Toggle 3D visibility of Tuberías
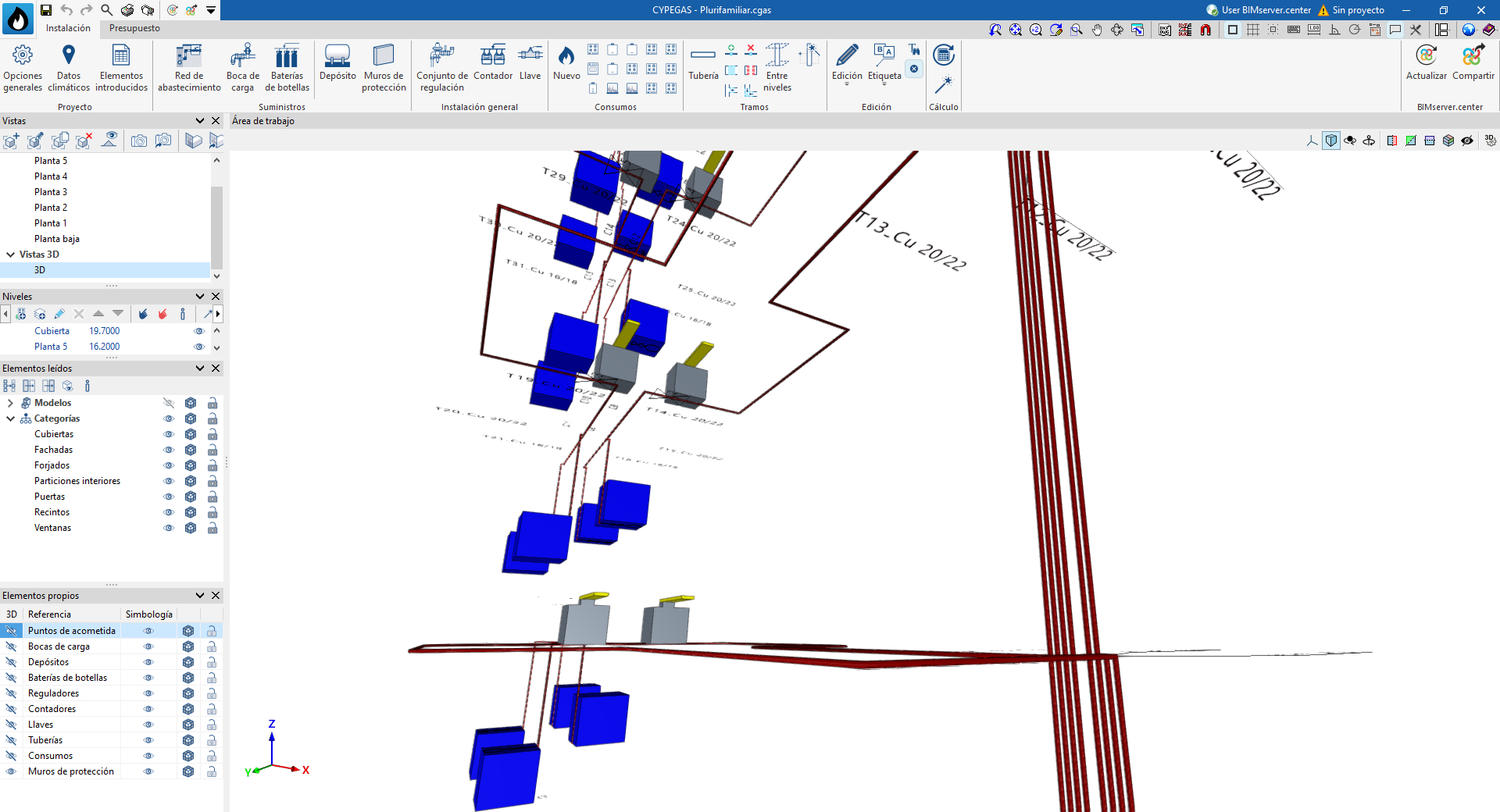The width and height of the screenshot is (1500, 812). click(11, 740)
